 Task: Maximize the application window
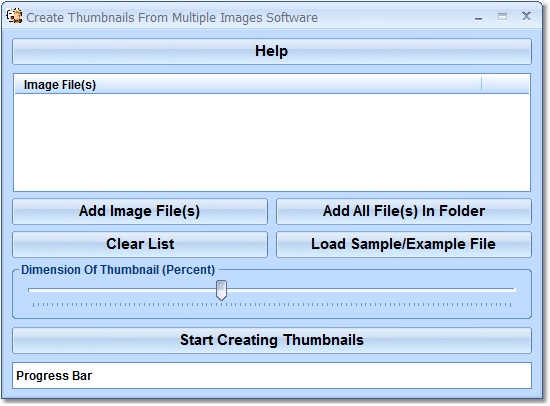(502, 16)
